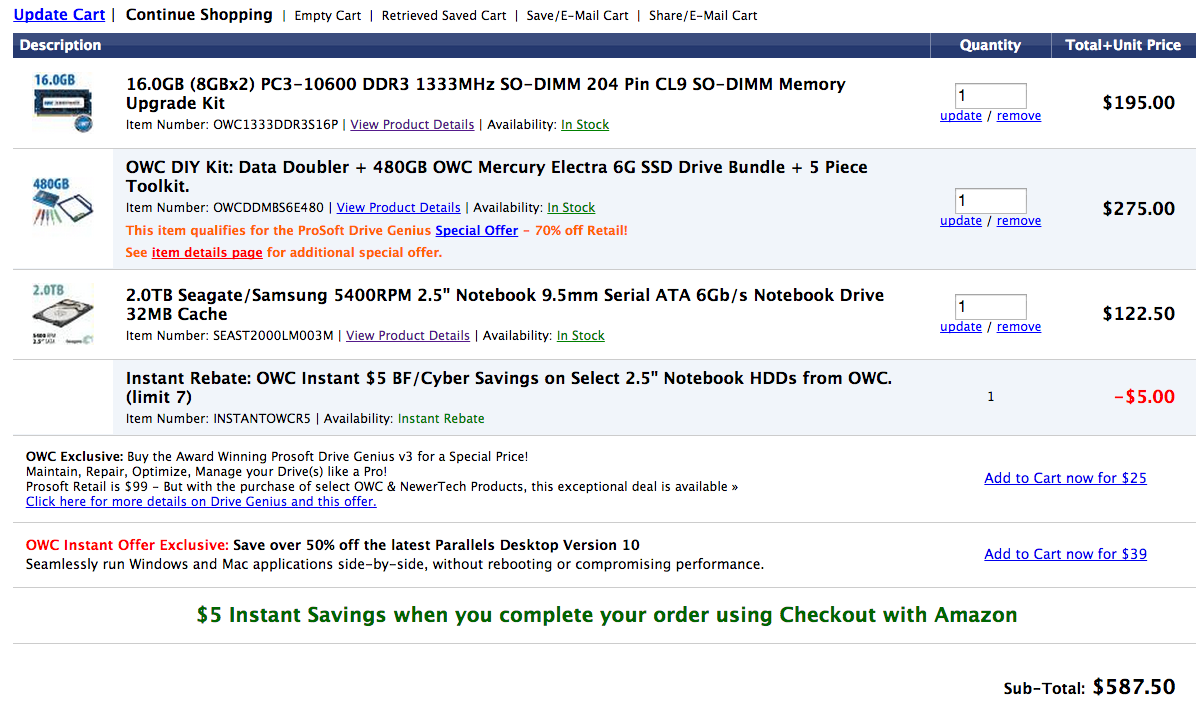Image resolution: width=1196 pixels, height=701 pixels.
Task: Click item number OWC1333DDR3S16P
Action: click(275, 124)
